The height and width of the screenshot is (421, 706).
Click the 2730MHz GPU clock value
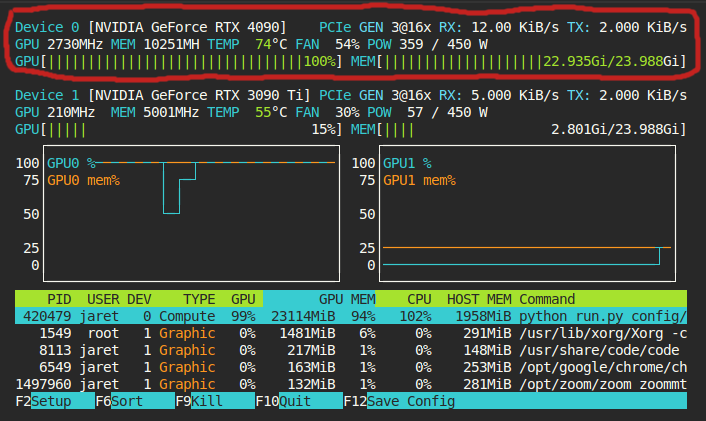pos(75,44)
